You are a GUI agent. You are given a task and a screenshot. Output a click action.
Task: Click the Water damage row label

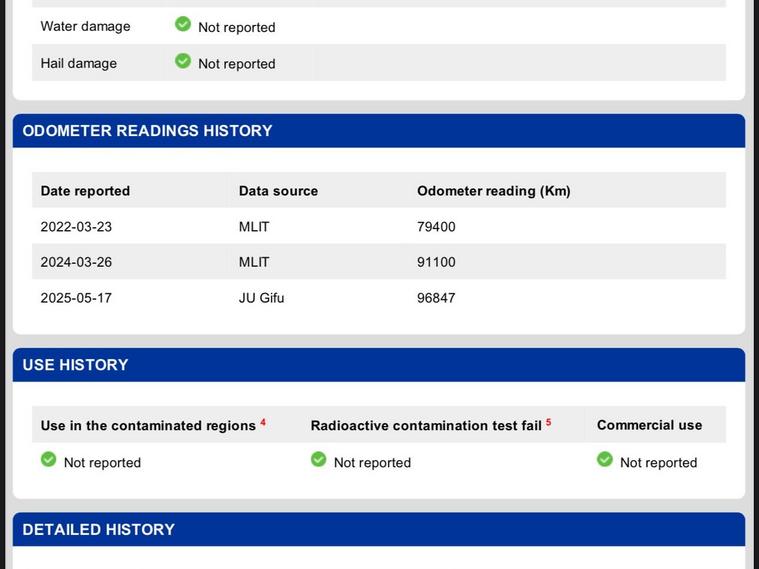click(x=85, y=26)
